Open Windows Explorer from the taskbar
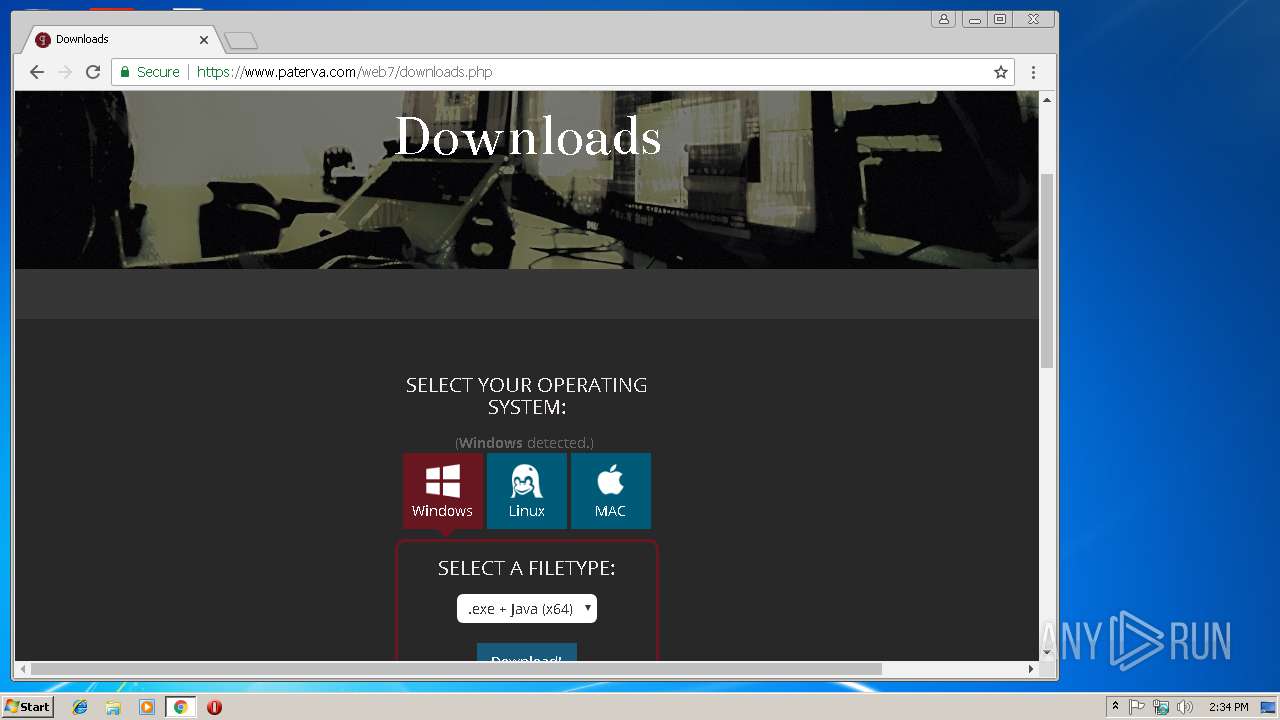 [113, 707]
